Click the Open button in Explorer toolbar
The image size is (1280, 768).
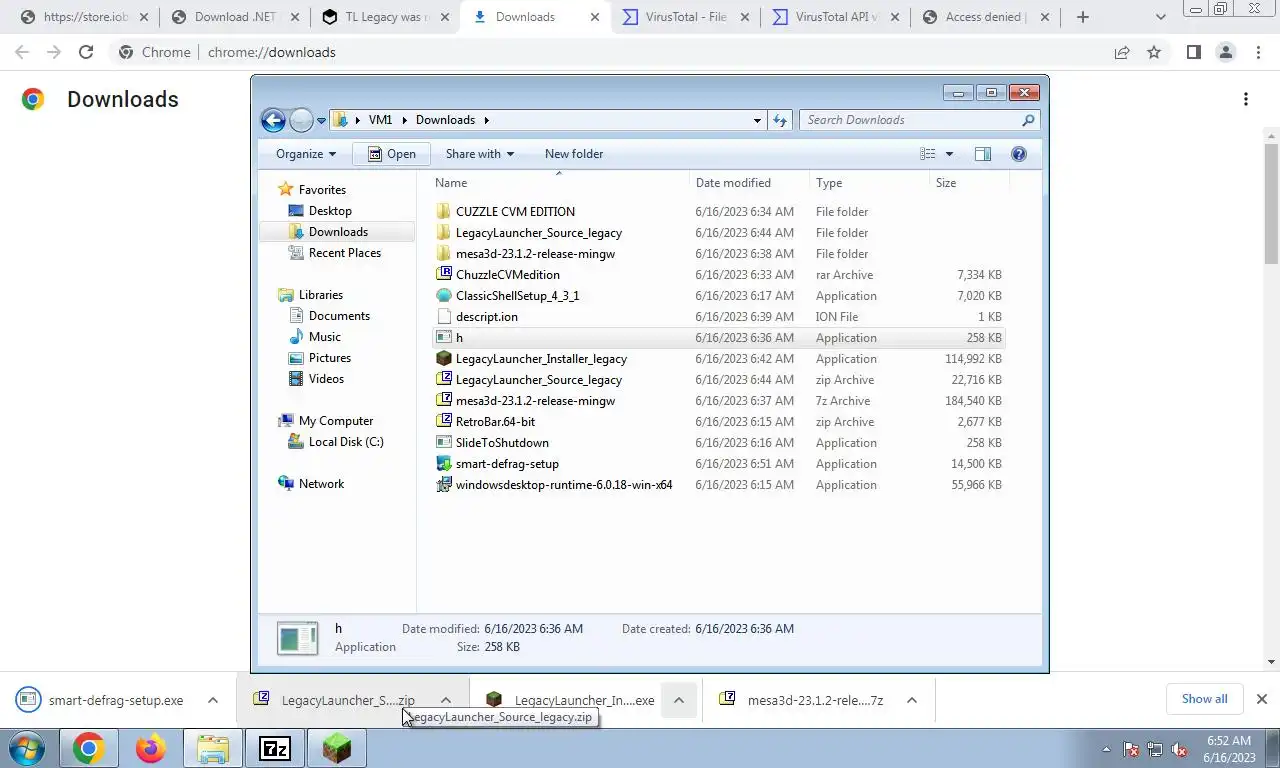point(391,154)
